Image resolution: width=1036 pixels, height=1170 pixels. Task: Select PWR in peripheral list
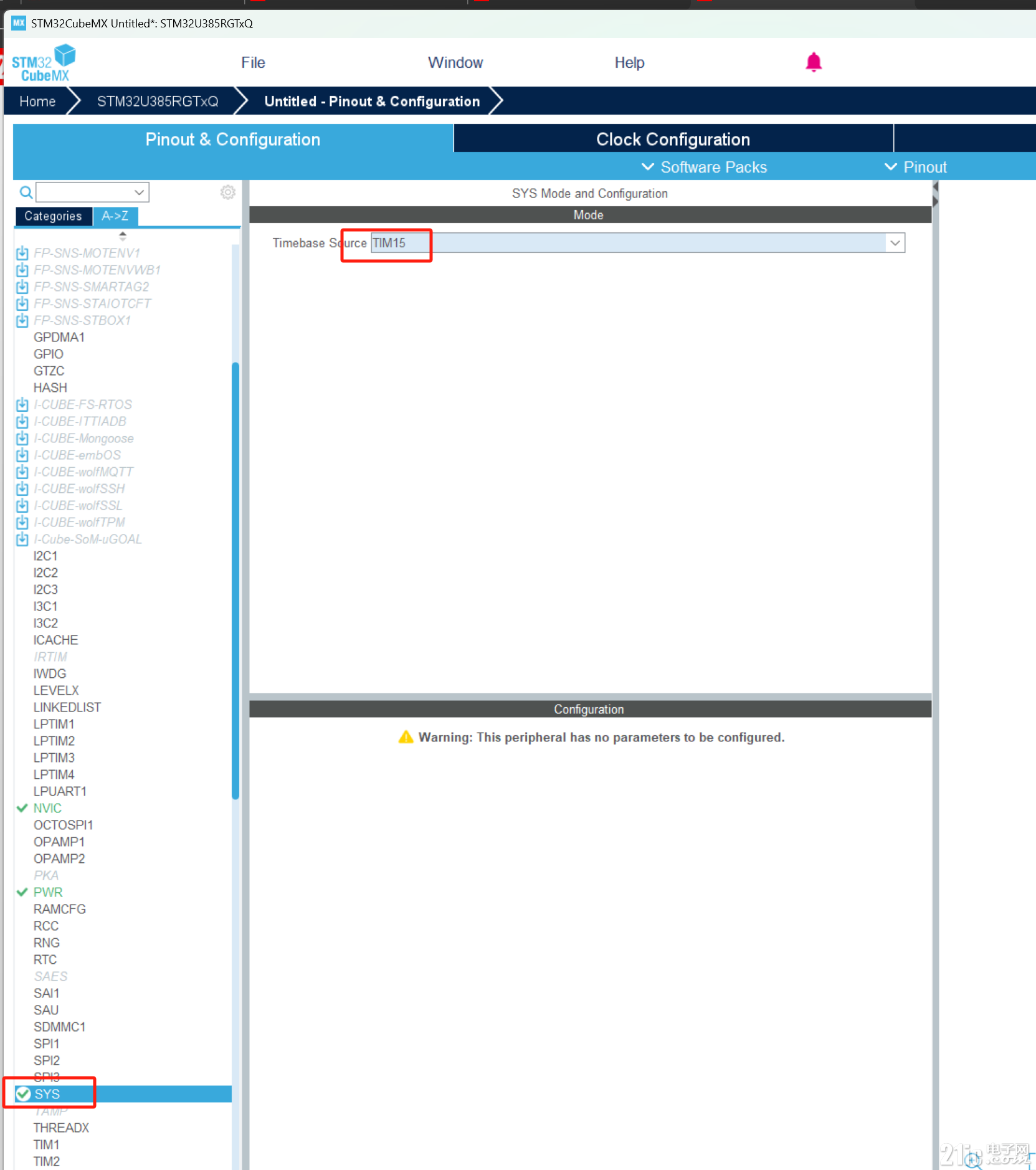pos(48,892)
